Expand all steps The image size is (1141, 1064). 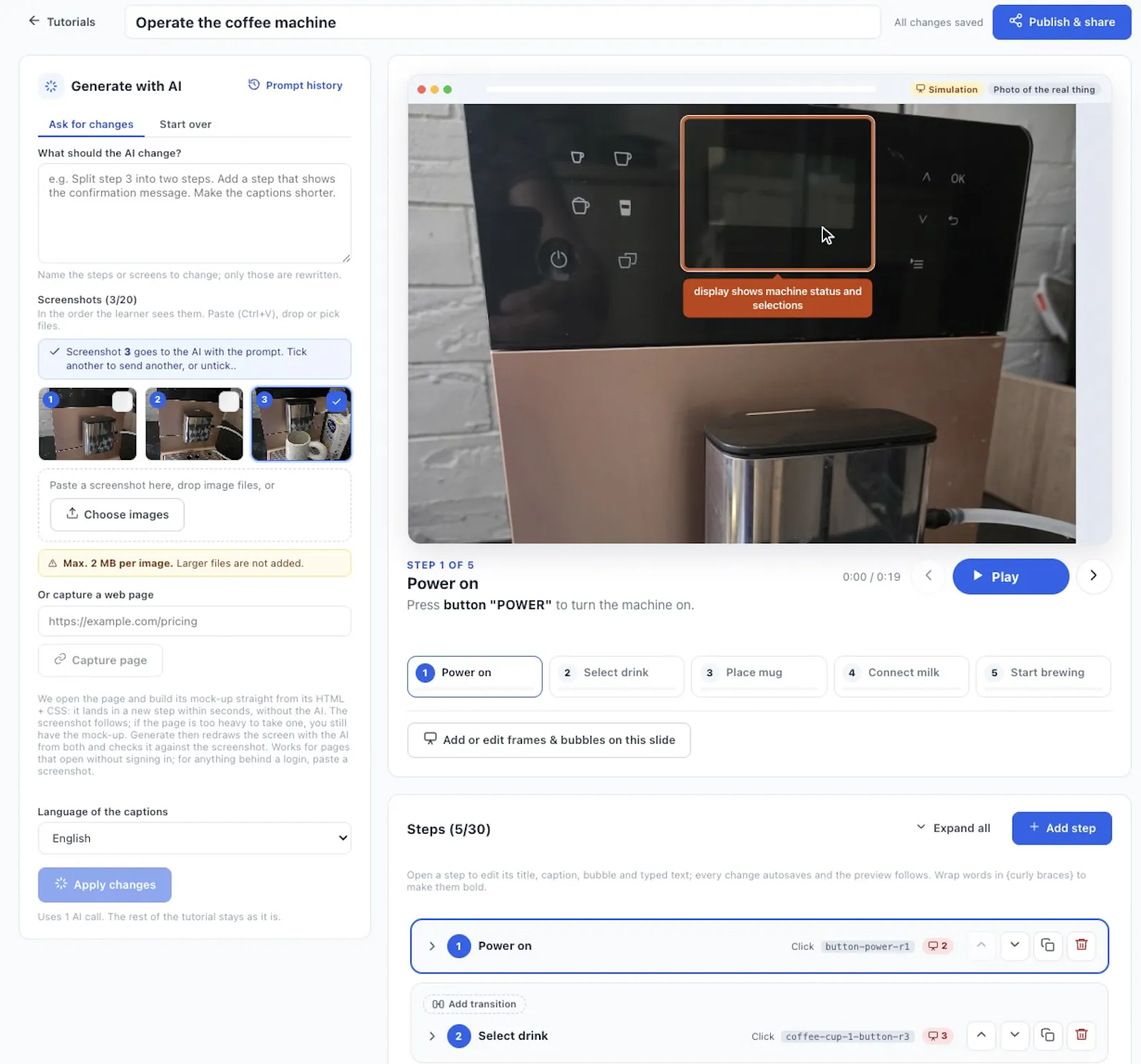953,828
